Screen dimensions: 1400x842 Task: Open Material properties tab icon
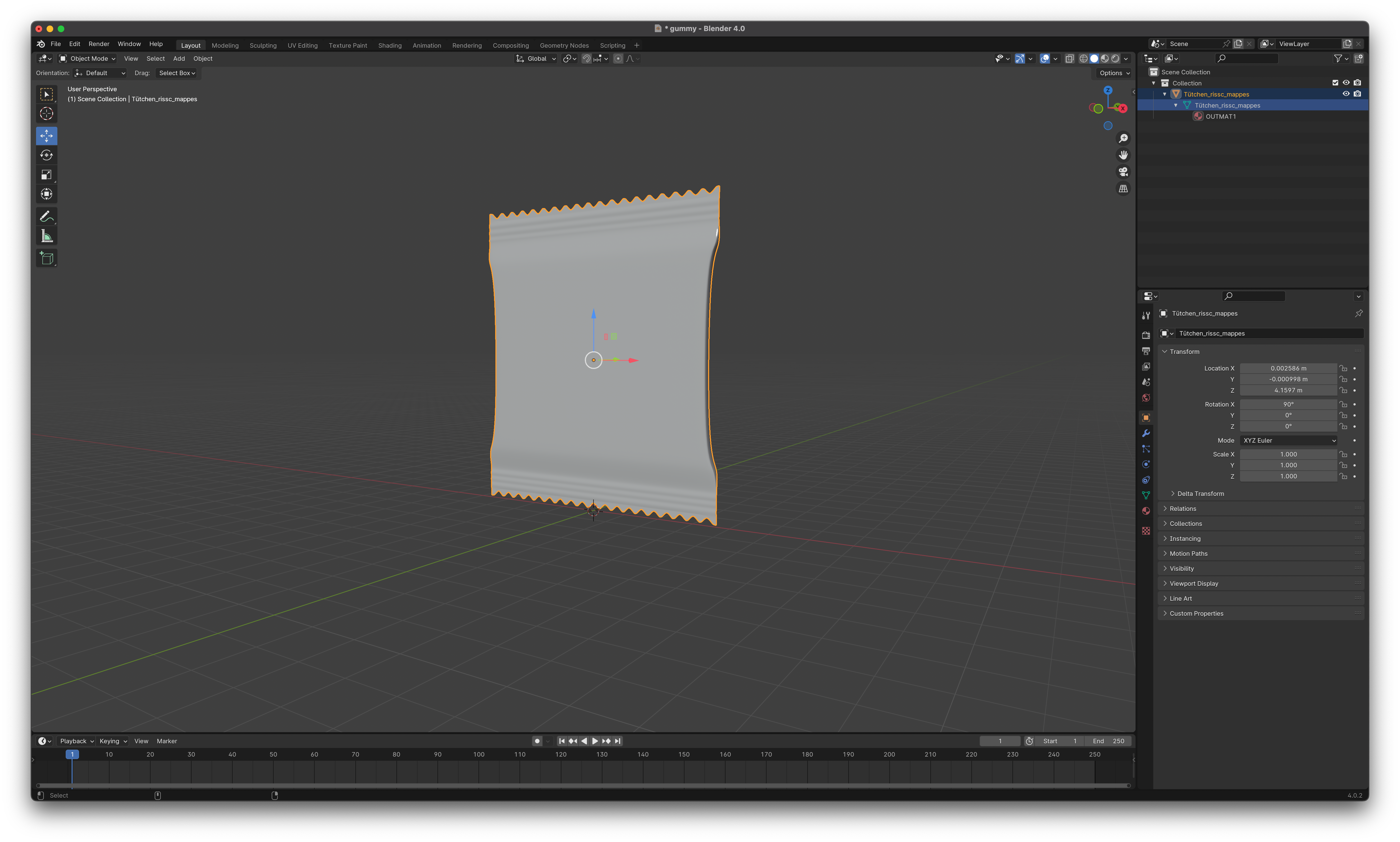[1146, 511]
